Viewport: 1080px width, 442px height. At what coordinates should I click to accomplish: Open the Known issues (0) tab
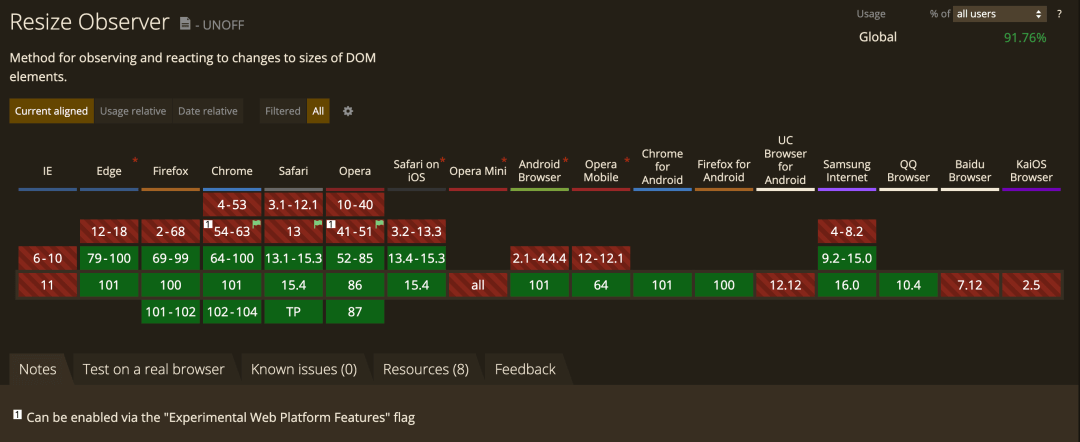[304, 369]
